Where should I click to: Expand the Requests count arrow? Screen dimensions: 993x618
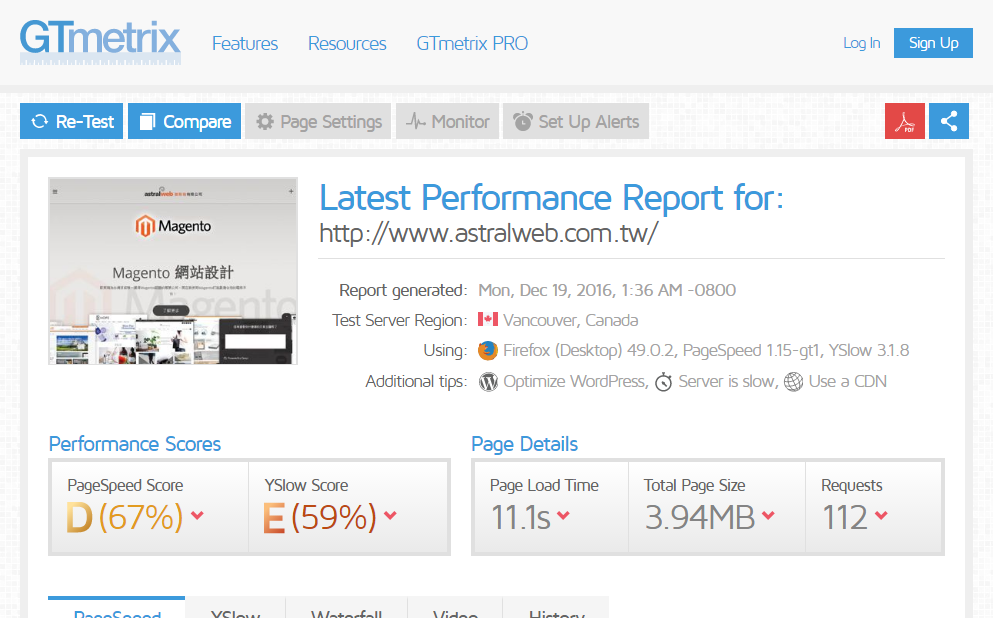[x=881, y=515]
